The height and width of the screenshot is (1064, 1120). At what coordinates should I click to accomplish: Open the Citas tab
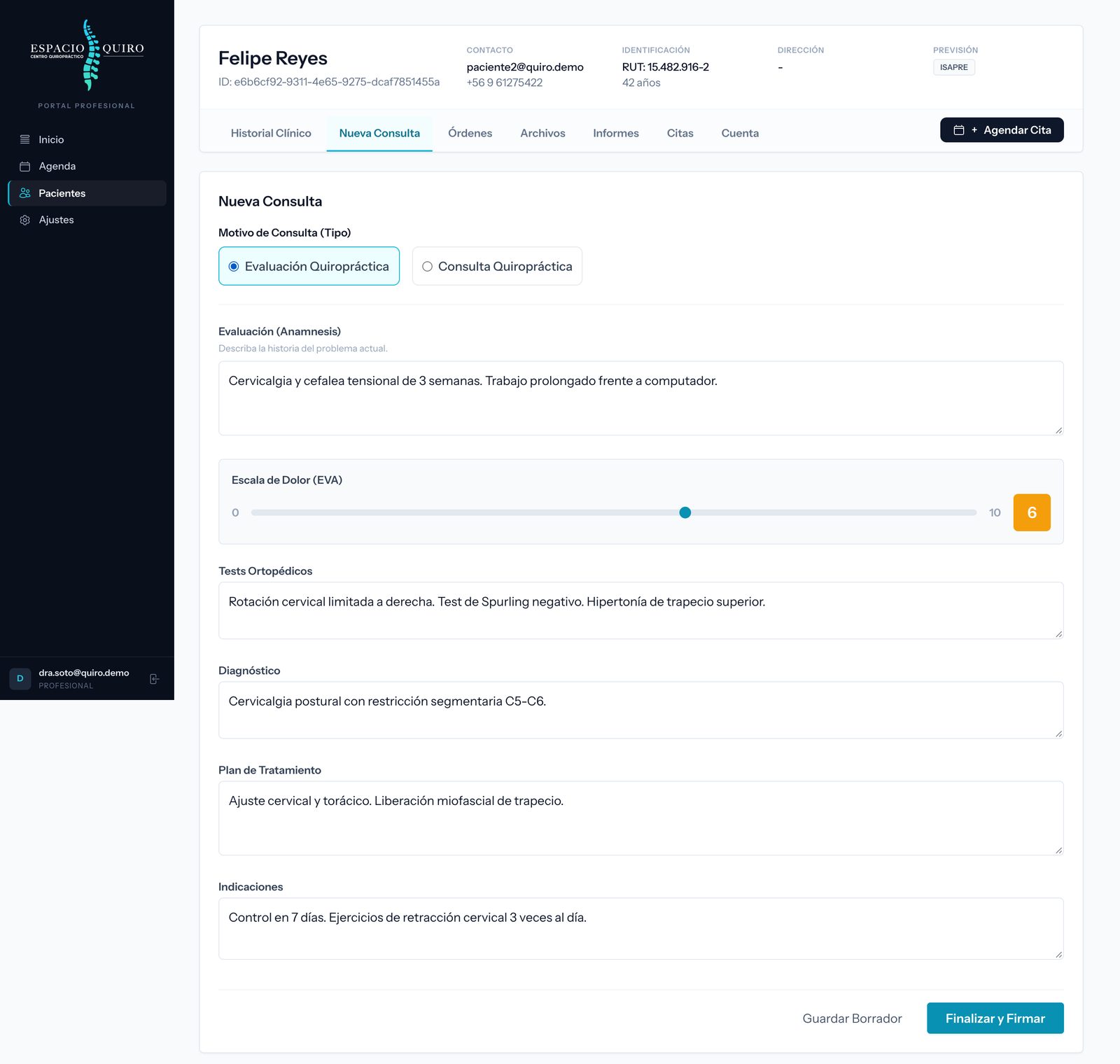(x=680, y=133)
